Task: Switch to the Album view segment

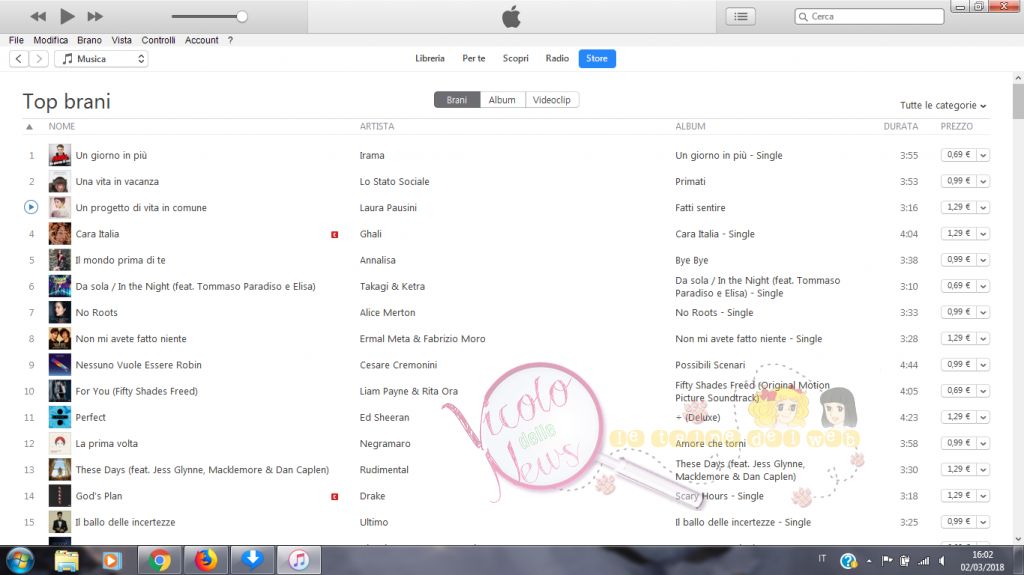Action: [502, 100]
